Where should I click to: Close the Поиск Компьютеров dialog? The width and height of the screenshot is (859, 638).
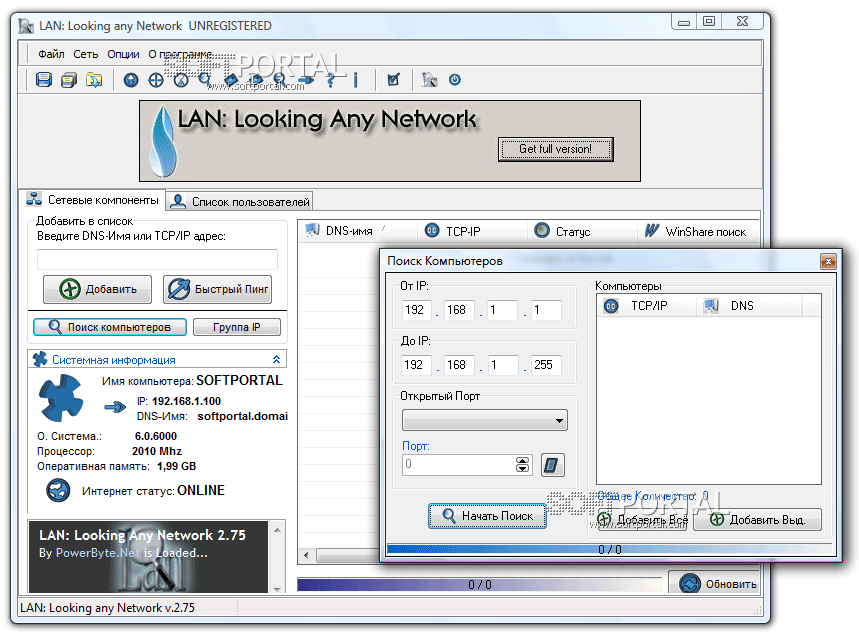[x=828, y=261]
